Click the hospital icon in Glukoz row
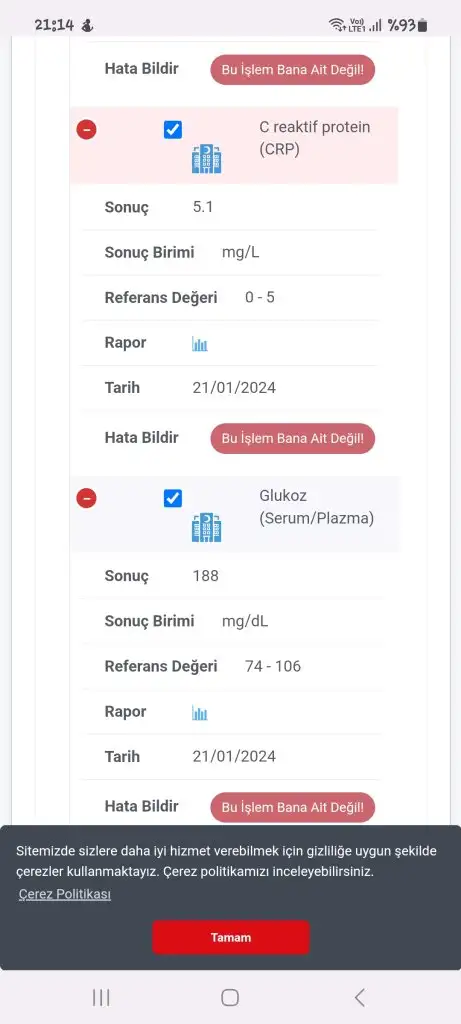461x1024 pixels. 206,528
